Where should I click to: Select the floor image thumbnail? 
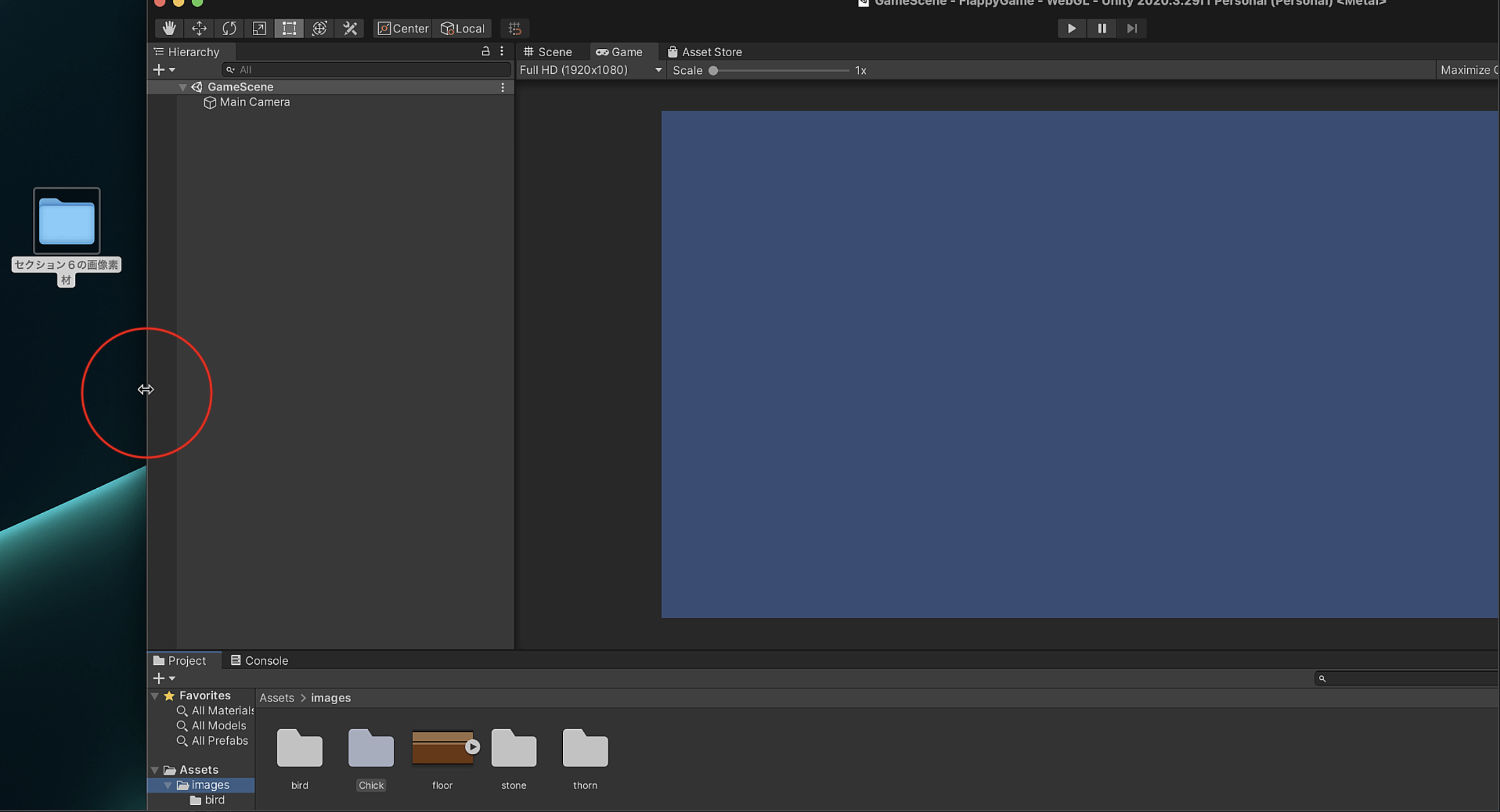click(x=442, y=748)
